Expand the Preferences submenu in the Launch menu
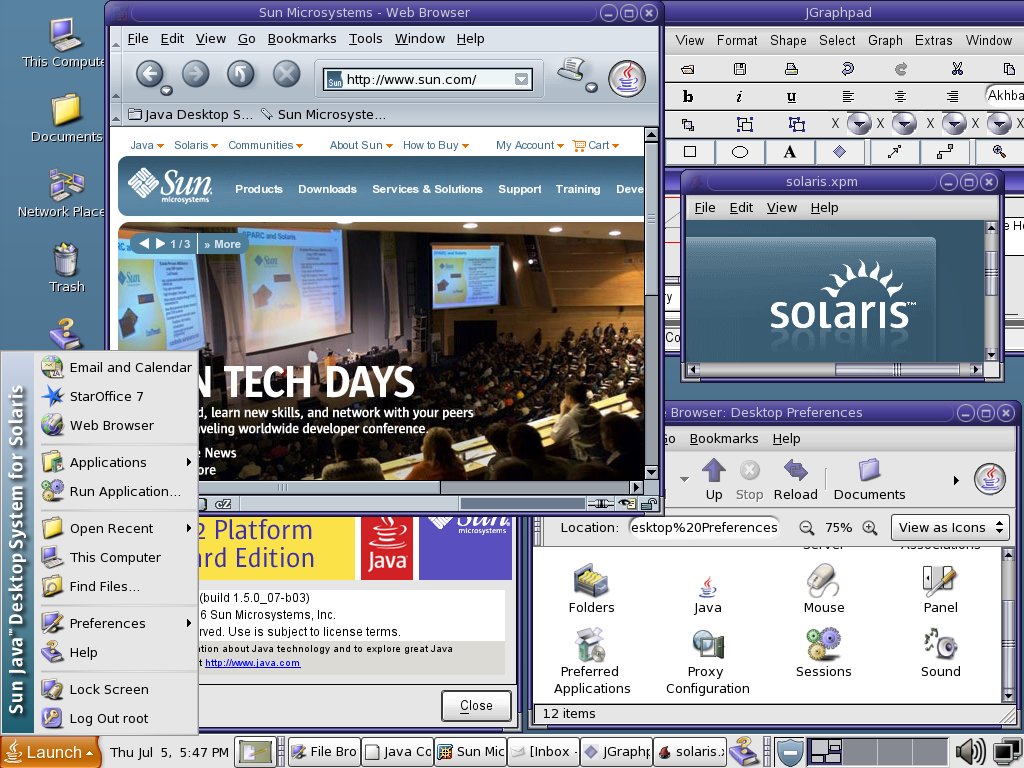The width and height of the screenshot is (1024, 768). pyautogui.click(x=118, y=624)
